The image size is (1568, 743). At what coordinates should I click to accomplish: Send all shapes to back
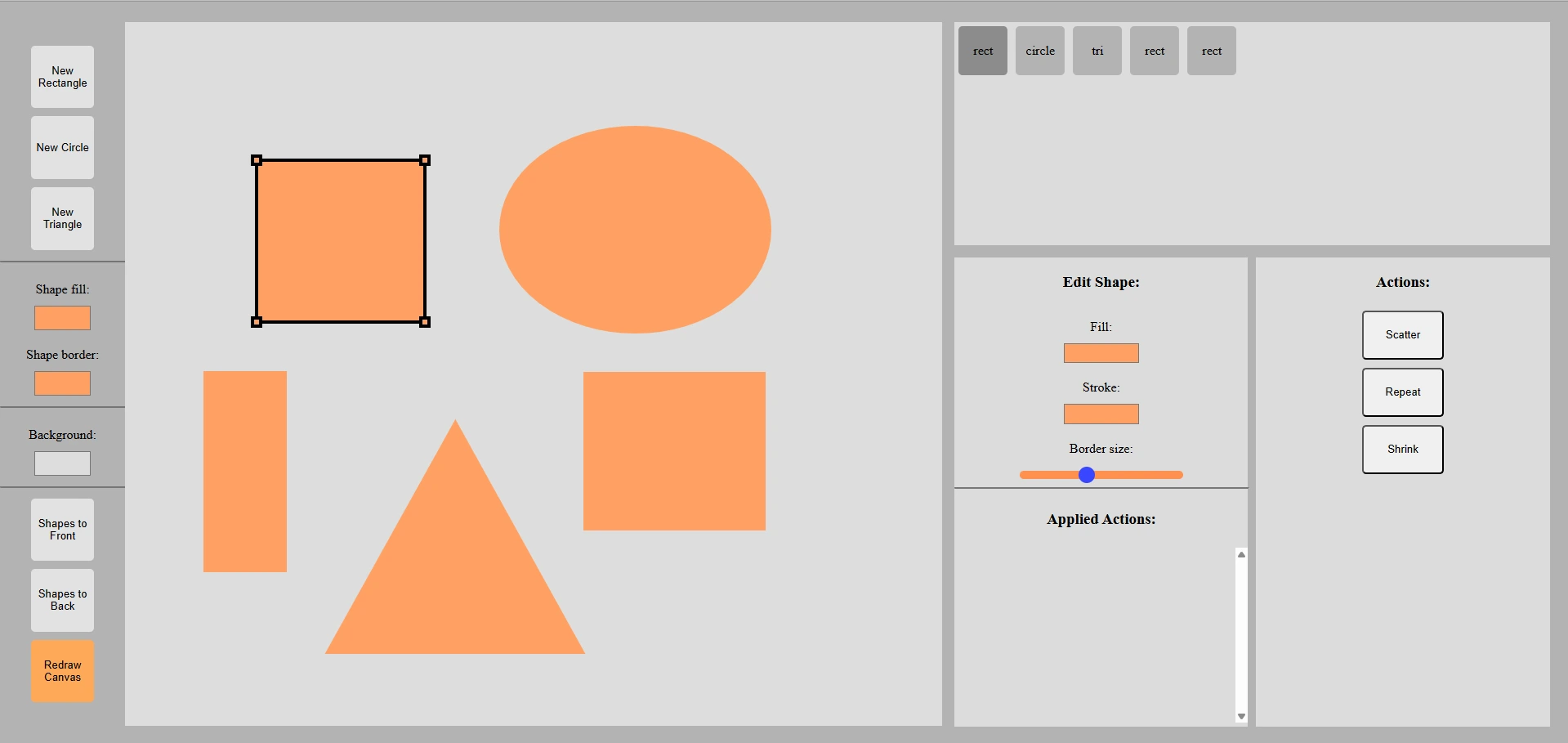point(62,599)
